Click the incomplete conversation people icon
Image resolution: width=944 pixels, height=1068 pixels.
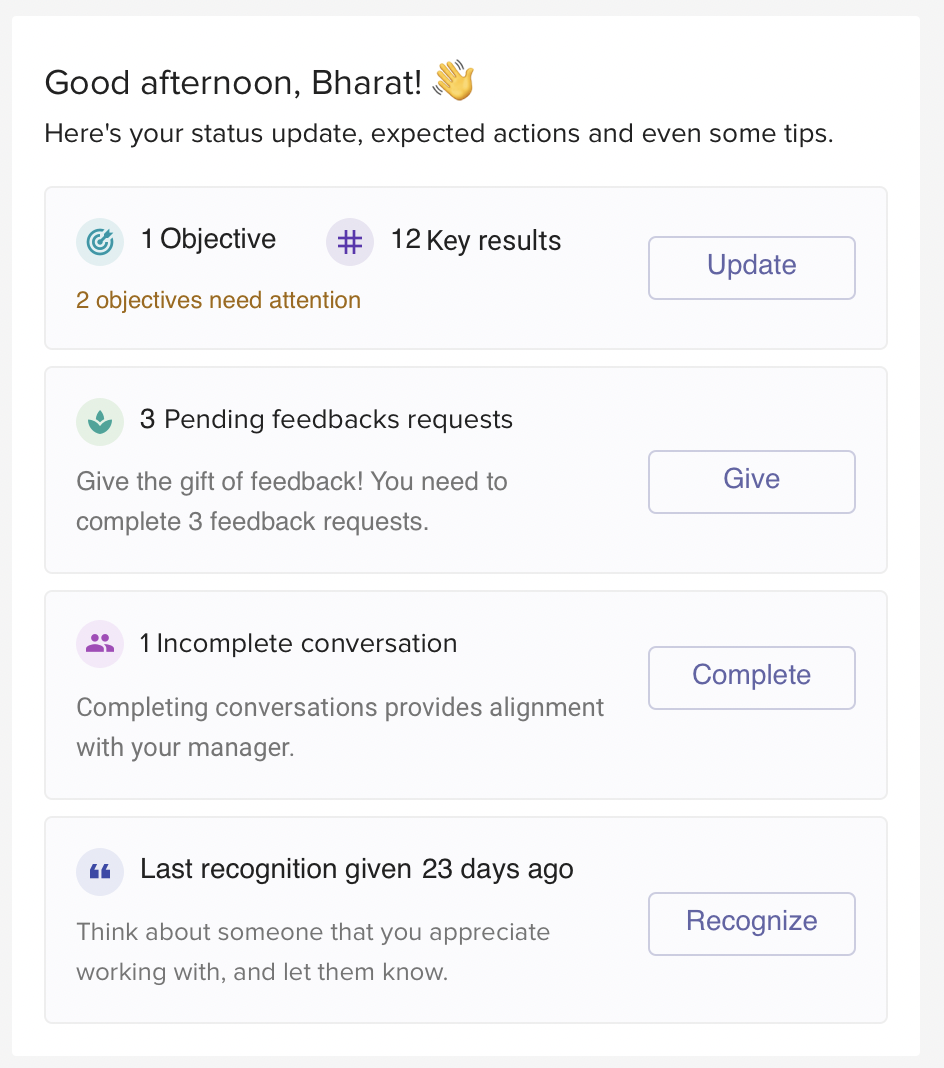(x=100, y=644)
